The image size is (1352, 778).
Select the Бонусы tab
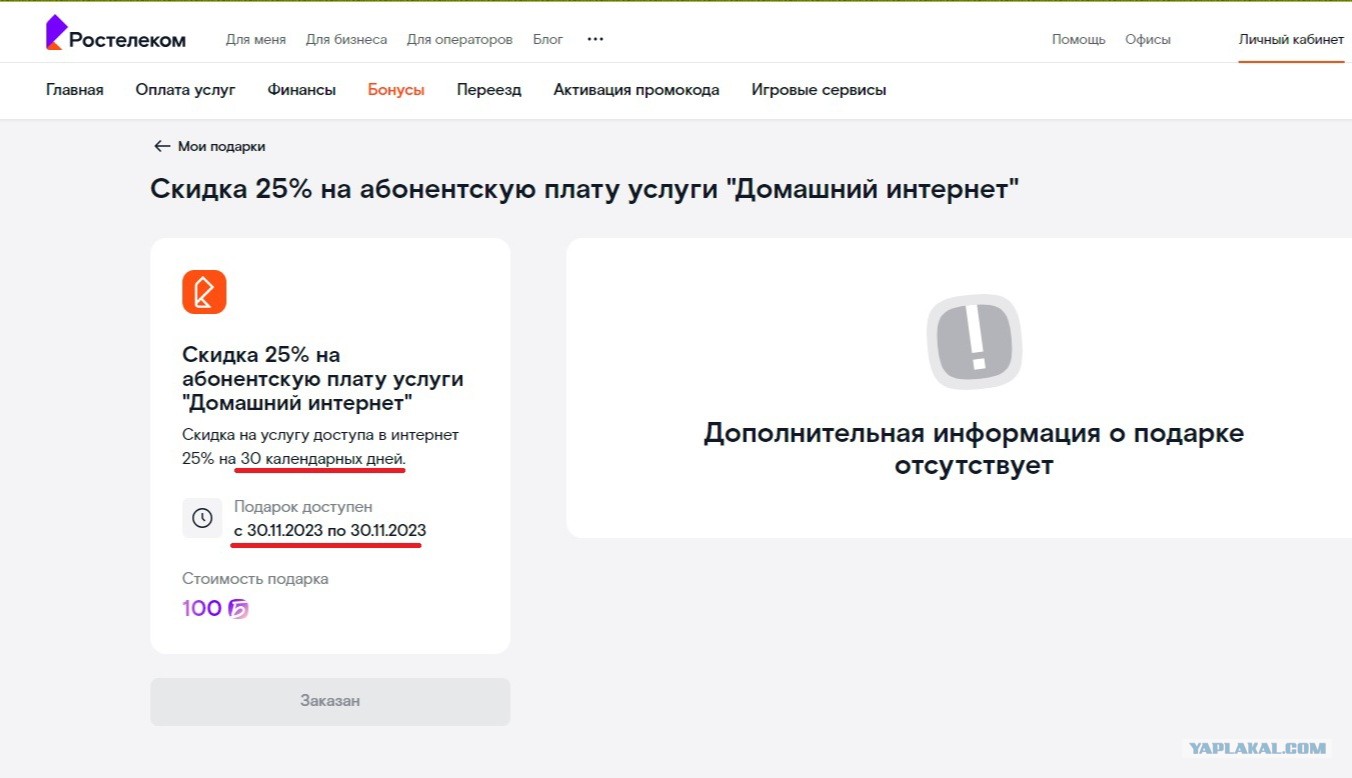(396, 90)
